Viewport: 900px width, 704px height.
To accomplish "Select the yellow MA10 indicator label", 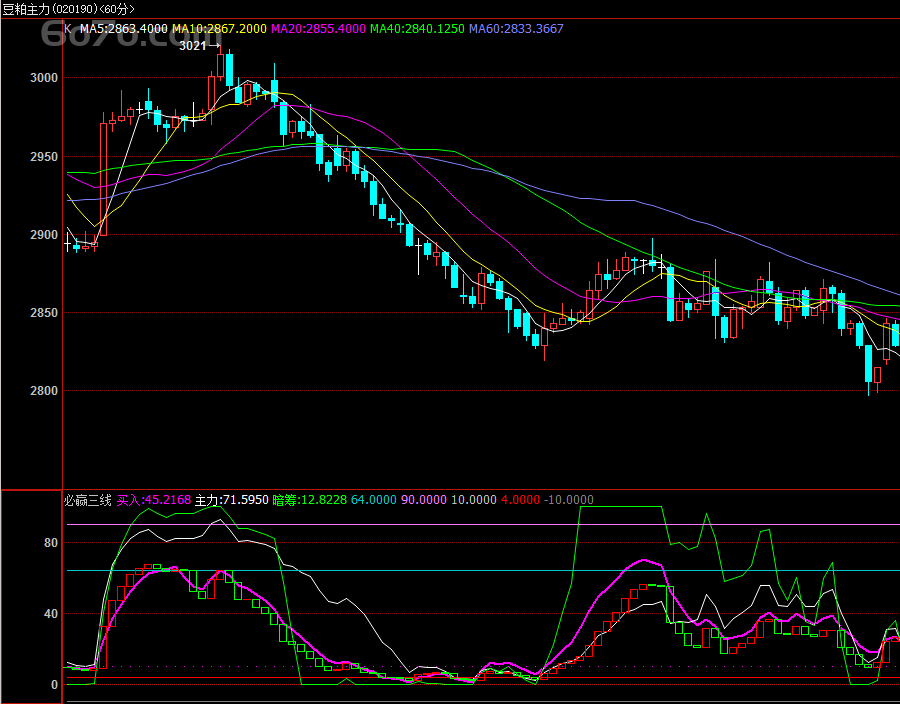I will click(219, 29).
